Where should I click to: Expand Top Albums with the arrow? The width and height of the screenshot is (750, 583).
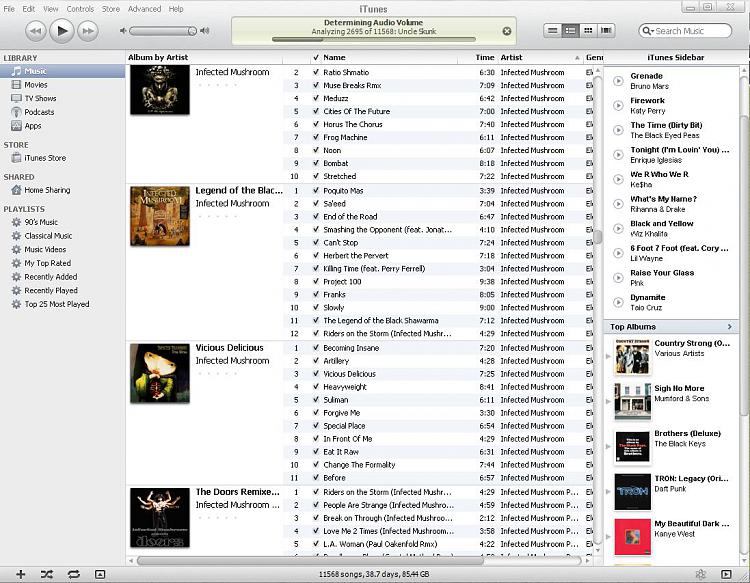coord(729,327)
